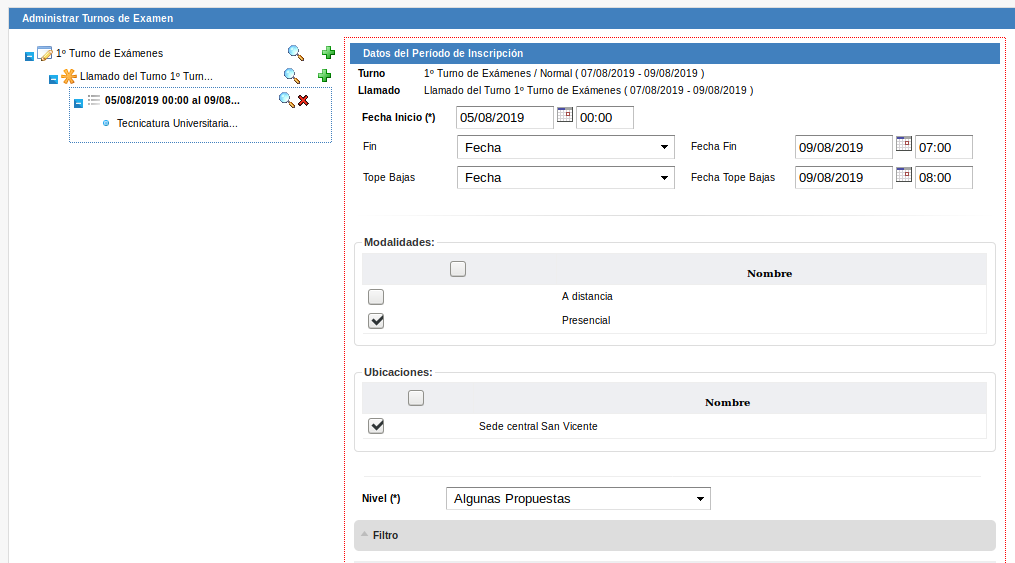Select 1º Turno de Exámenes tree item

tap(109, 53)
